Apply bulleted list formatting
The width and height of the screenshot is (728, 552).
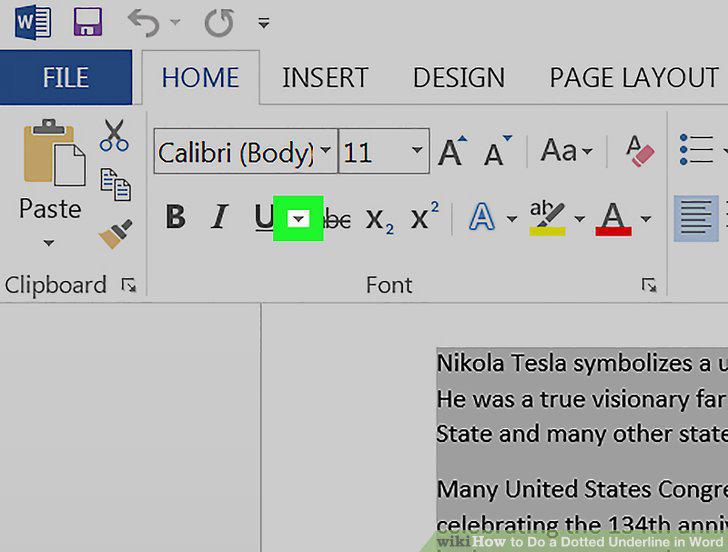pos(696,149)
